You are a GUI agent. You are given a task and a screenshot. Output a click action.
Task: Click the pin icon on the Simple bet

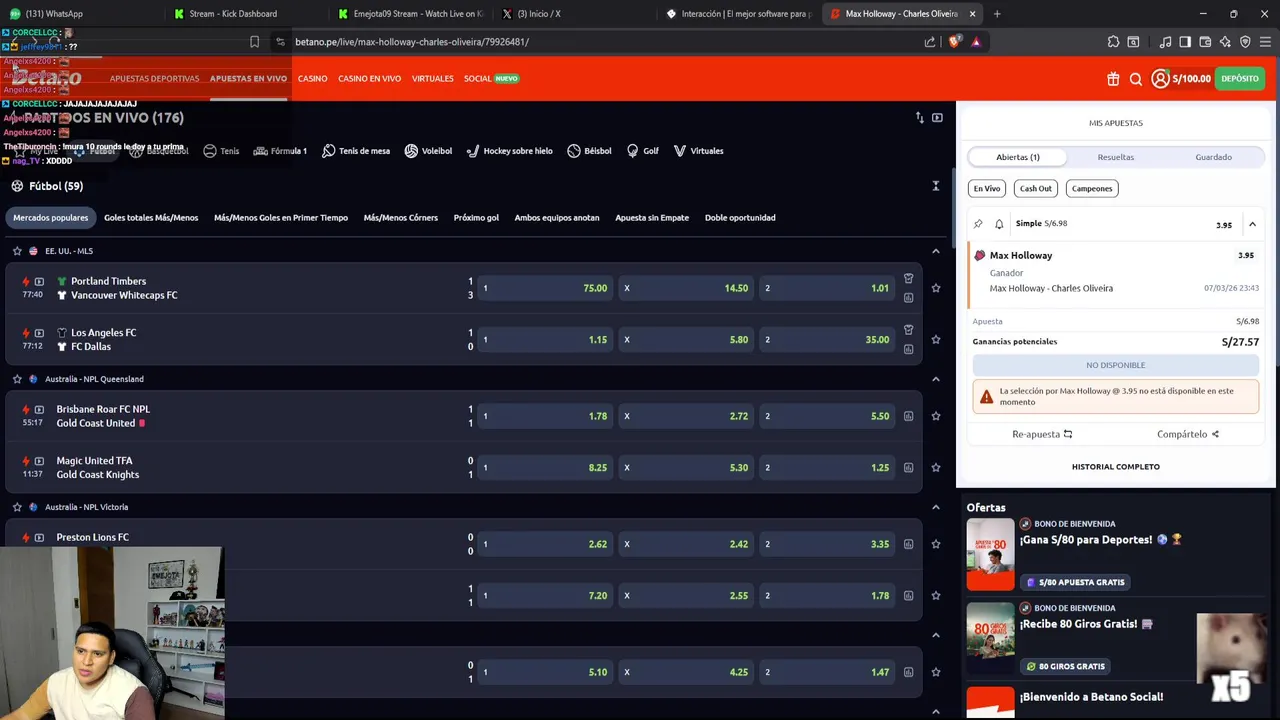[978, 224]
